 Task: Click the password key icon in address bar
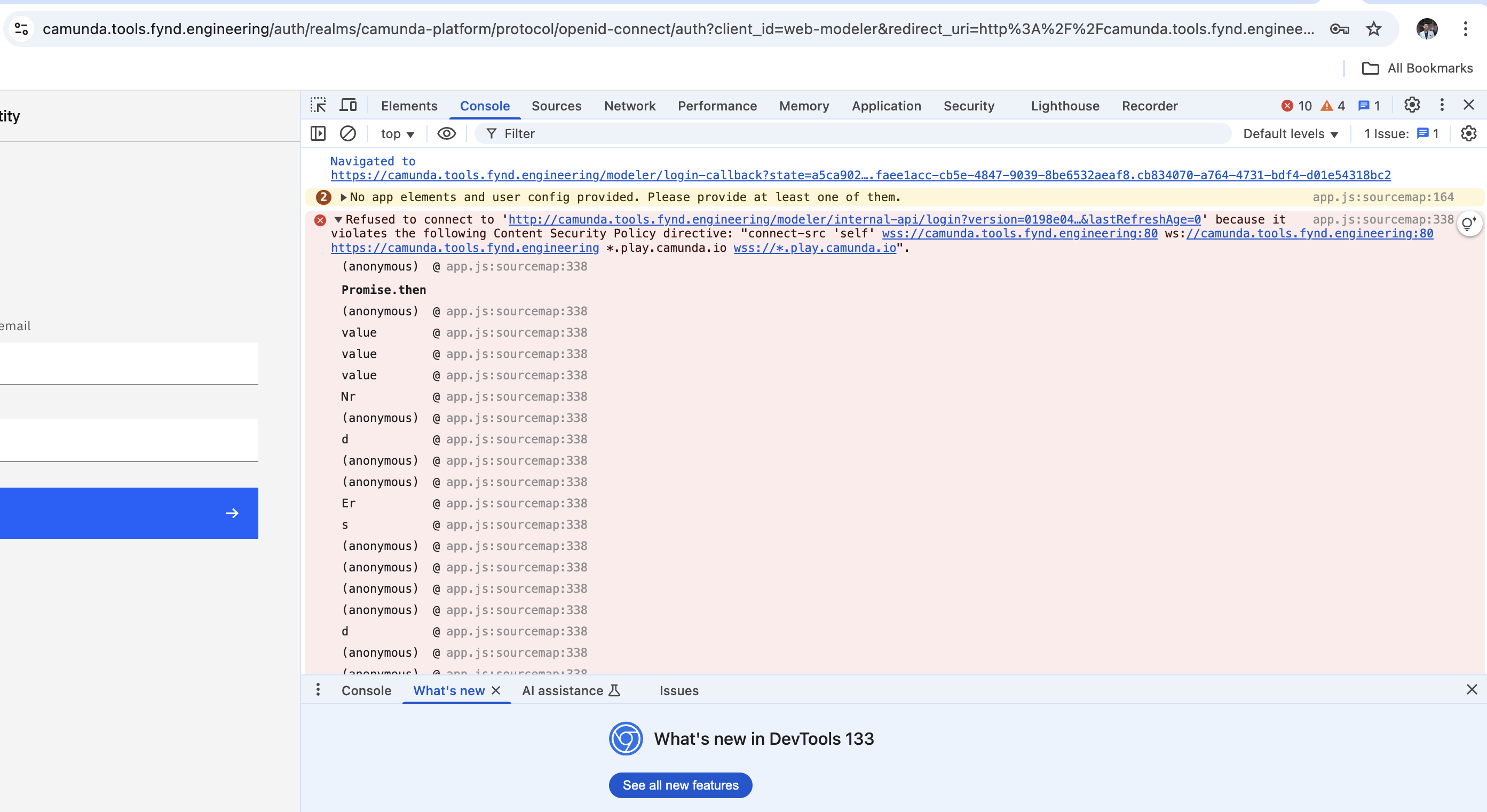pos(1339,29)
